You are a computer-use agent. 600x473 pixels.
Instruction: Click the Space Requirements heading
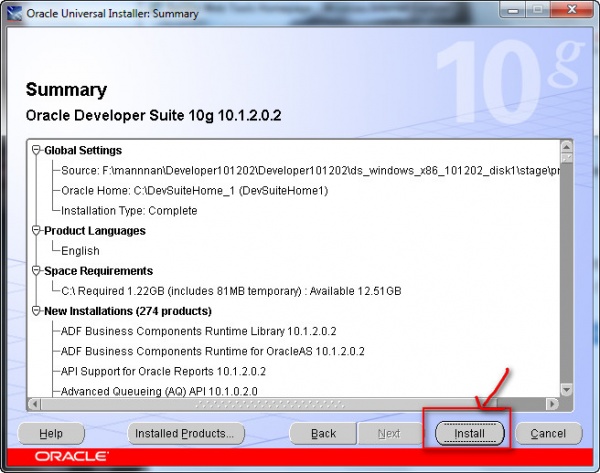(98, 271)
